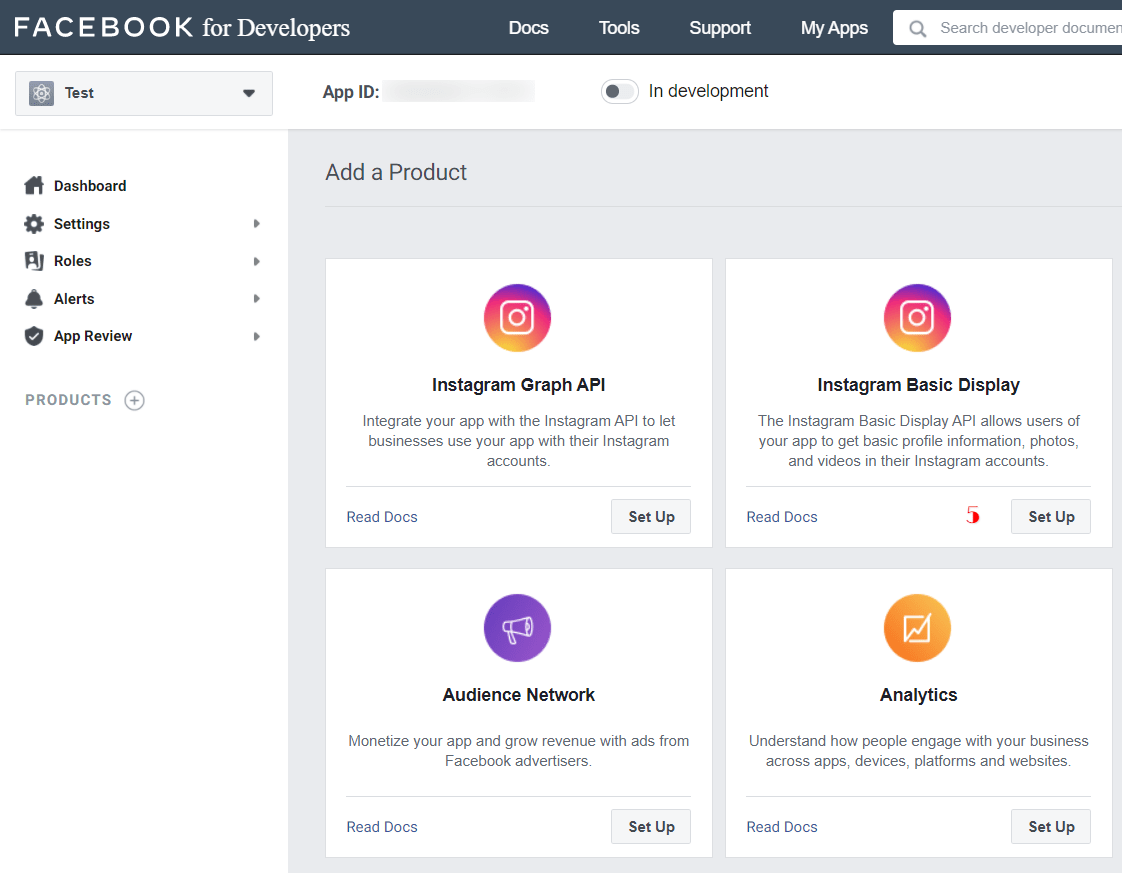Click the Instagram Graph API title

click(519, 385)
